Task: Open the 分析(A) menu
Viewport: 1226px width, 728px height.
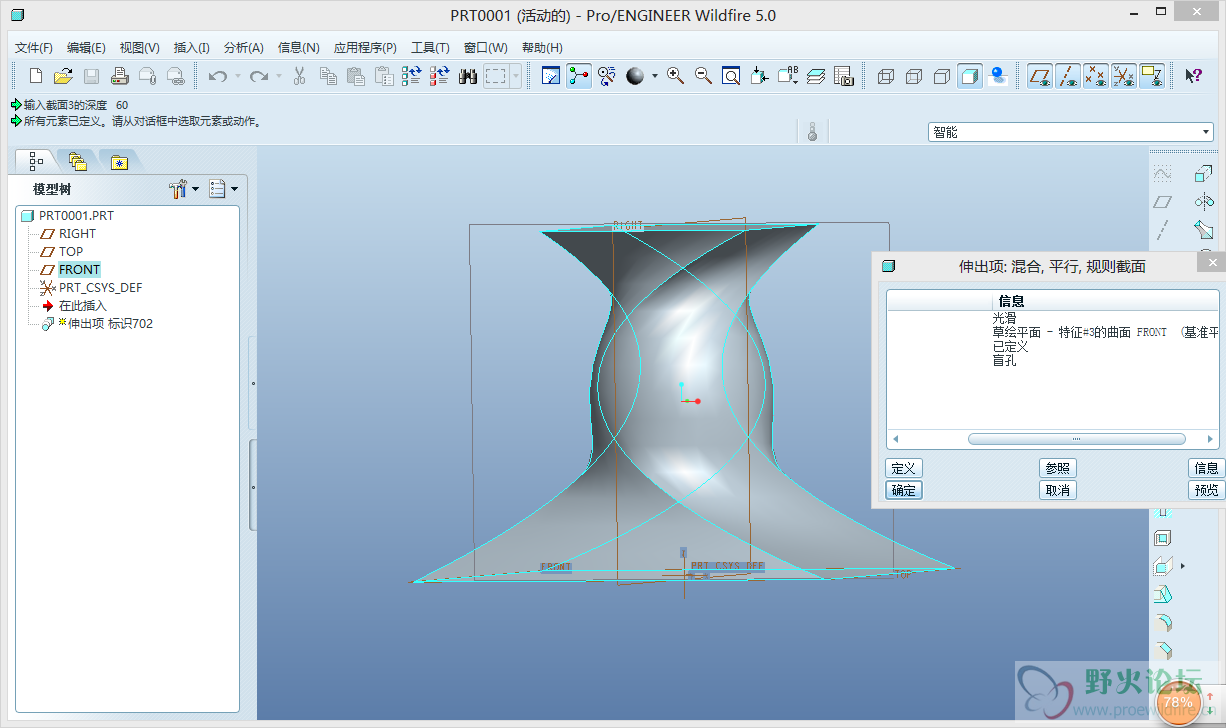Action: coord(244,47)
